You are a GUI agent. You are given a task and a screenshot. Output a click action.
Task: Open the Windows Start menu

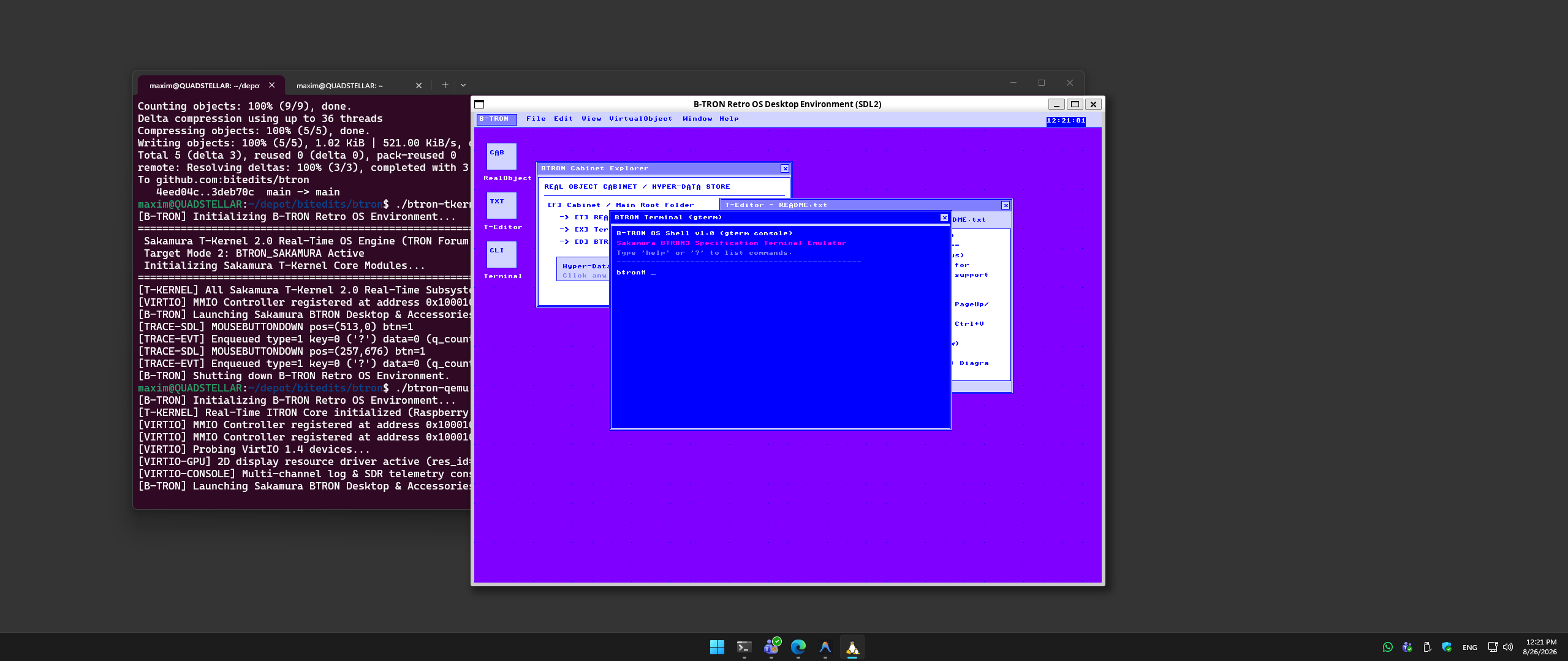click(x=717, y=647)
